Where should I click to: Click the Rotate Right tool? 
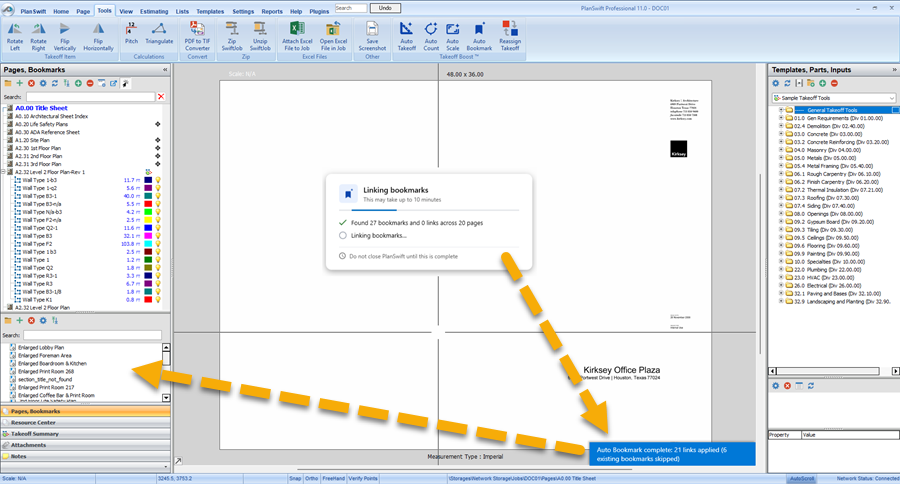click(38, 37)
